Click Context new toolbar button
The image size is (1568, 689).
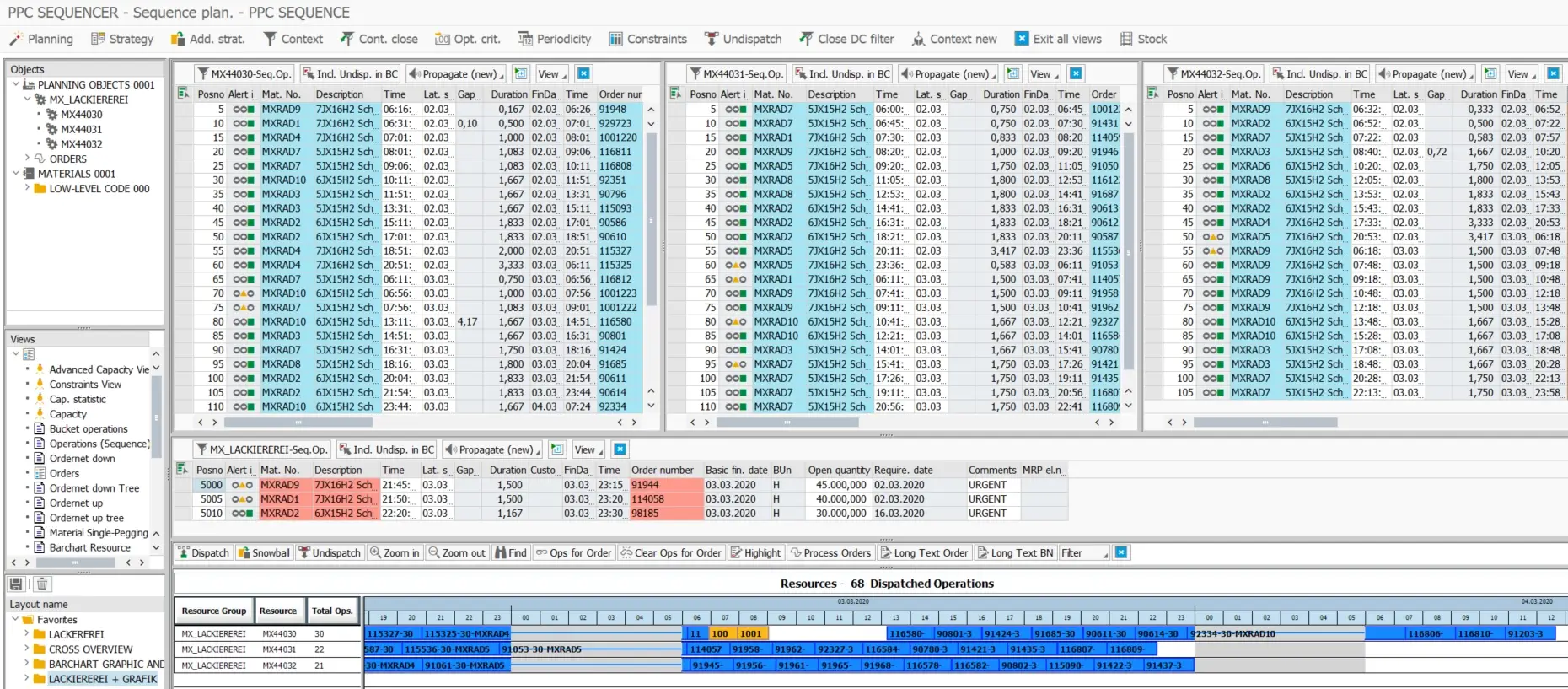[x=954, y=39]
